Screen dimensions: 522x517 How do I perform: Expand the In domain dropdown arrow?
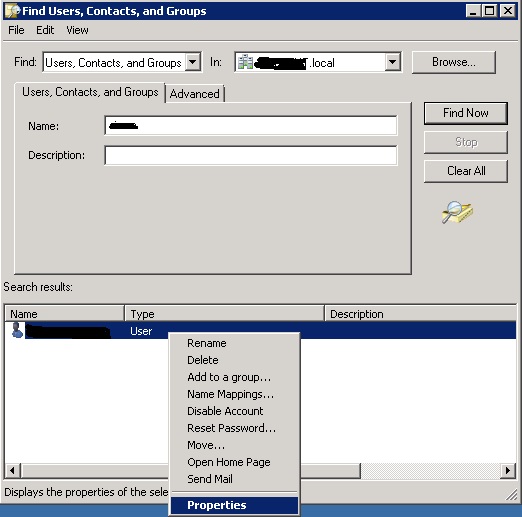click(393, 62)
